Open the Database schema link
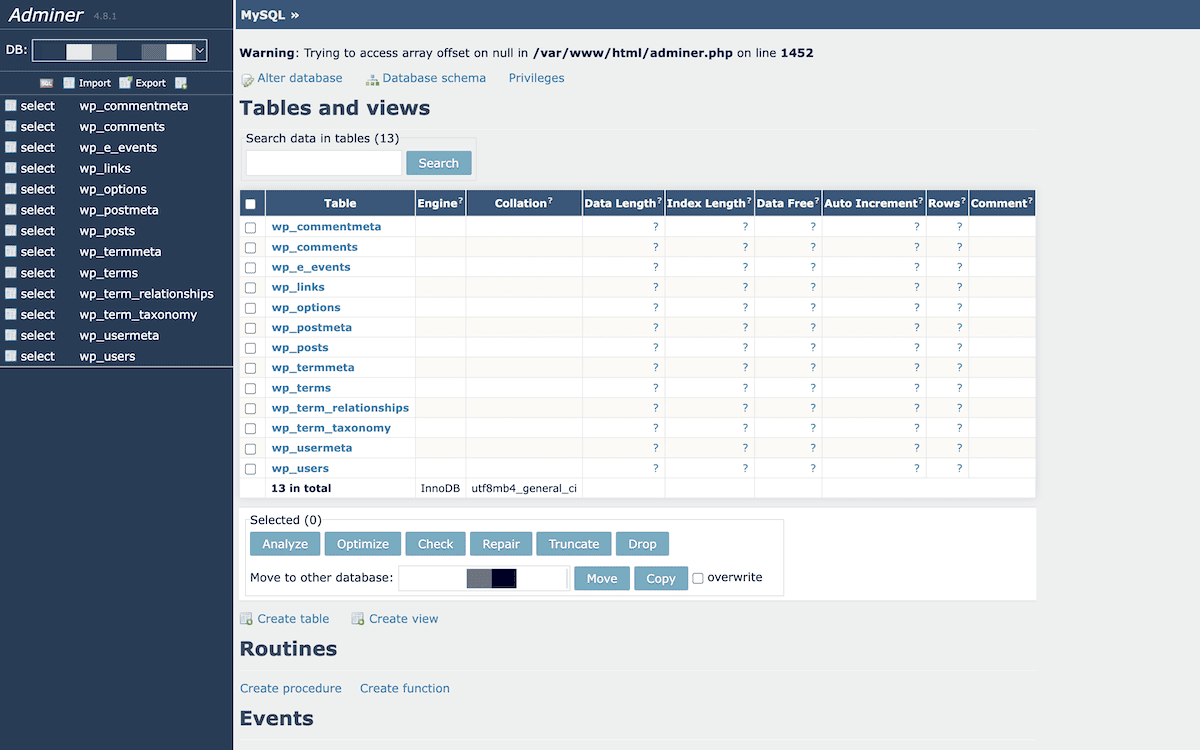The image size is (1200, 750). coord(434,78)
